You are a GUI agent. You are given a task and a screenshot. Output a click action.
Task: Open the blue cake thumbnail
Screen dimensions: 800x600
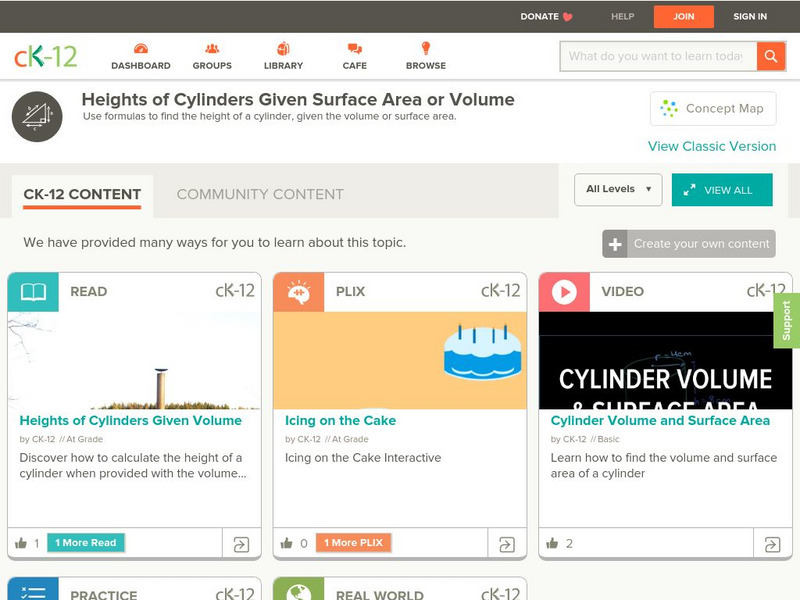click(400, 361)
